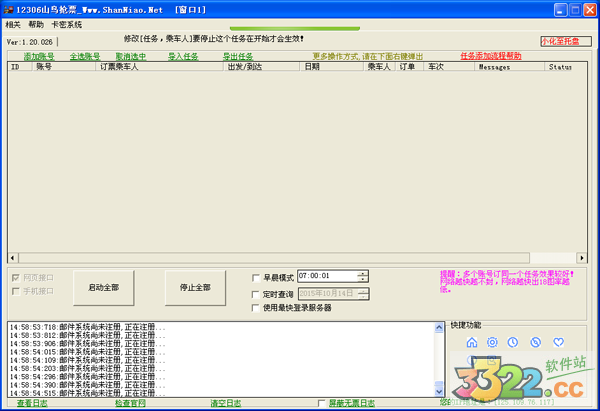Screen dimensions: 600x411
Task: Click the task table horizontal scrollbar track
Action: pyautogui.click(x=297, y=258)
